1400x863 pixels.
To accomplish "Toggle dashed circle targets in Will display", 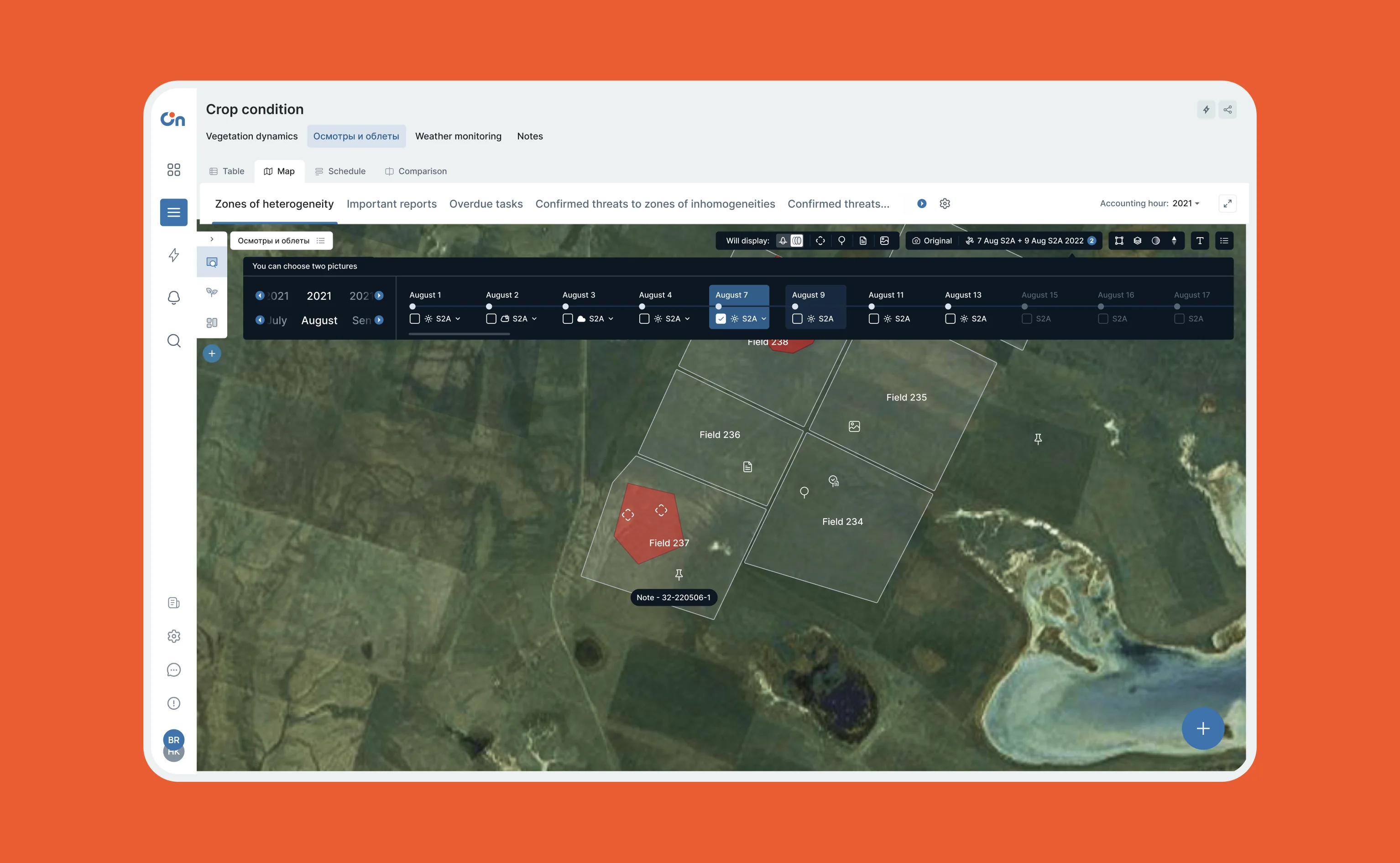I will tap(820, 241).
